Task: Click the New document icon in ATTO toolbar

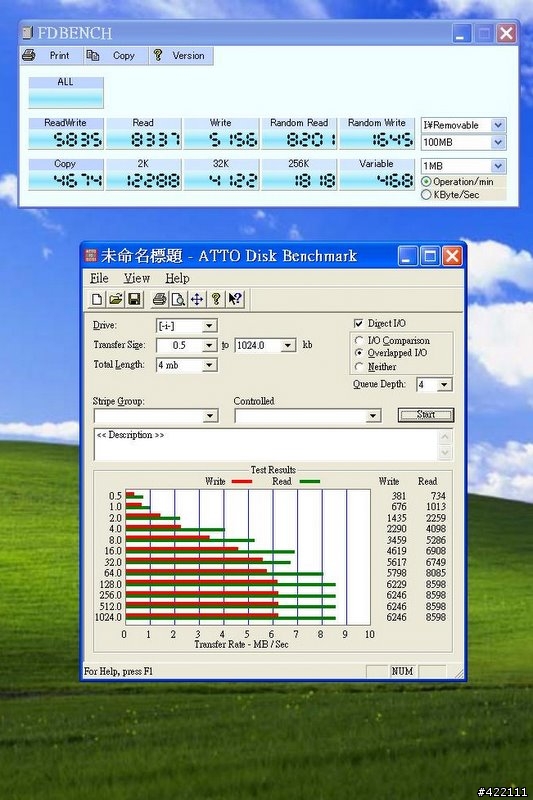Action: pyautogui.click(x=96, y=299)
